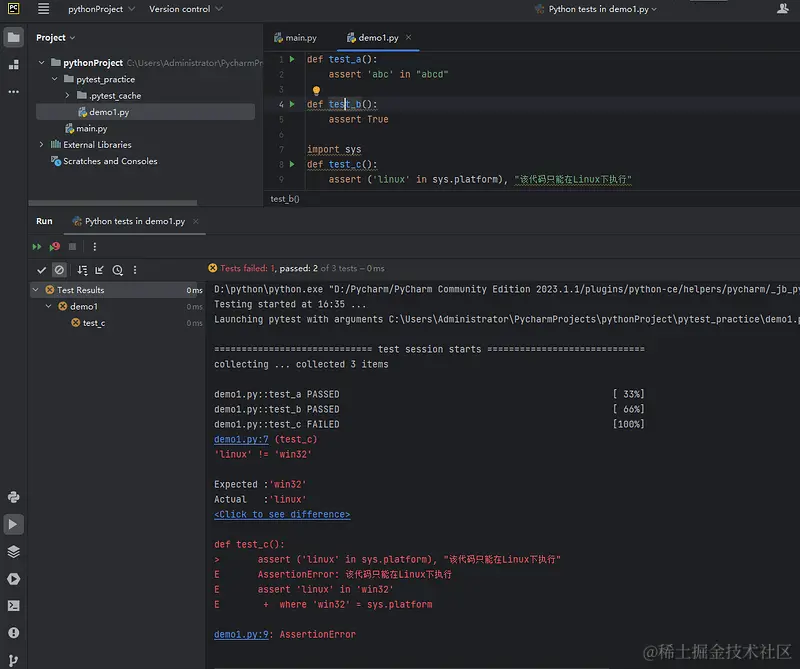Open Version control dropdown
This screenshot has width=800, height=669.
point(186,9)
